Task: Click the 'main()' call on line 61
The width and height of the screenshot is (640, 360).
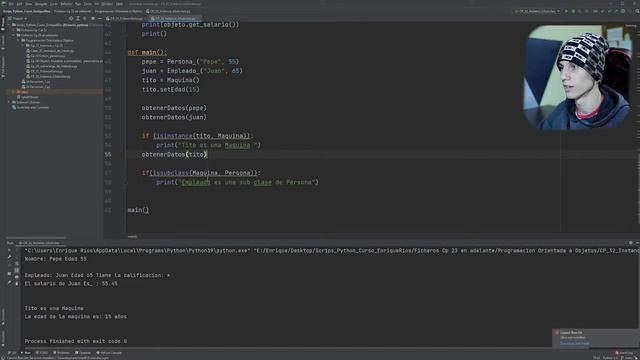Action: [138, 210]
